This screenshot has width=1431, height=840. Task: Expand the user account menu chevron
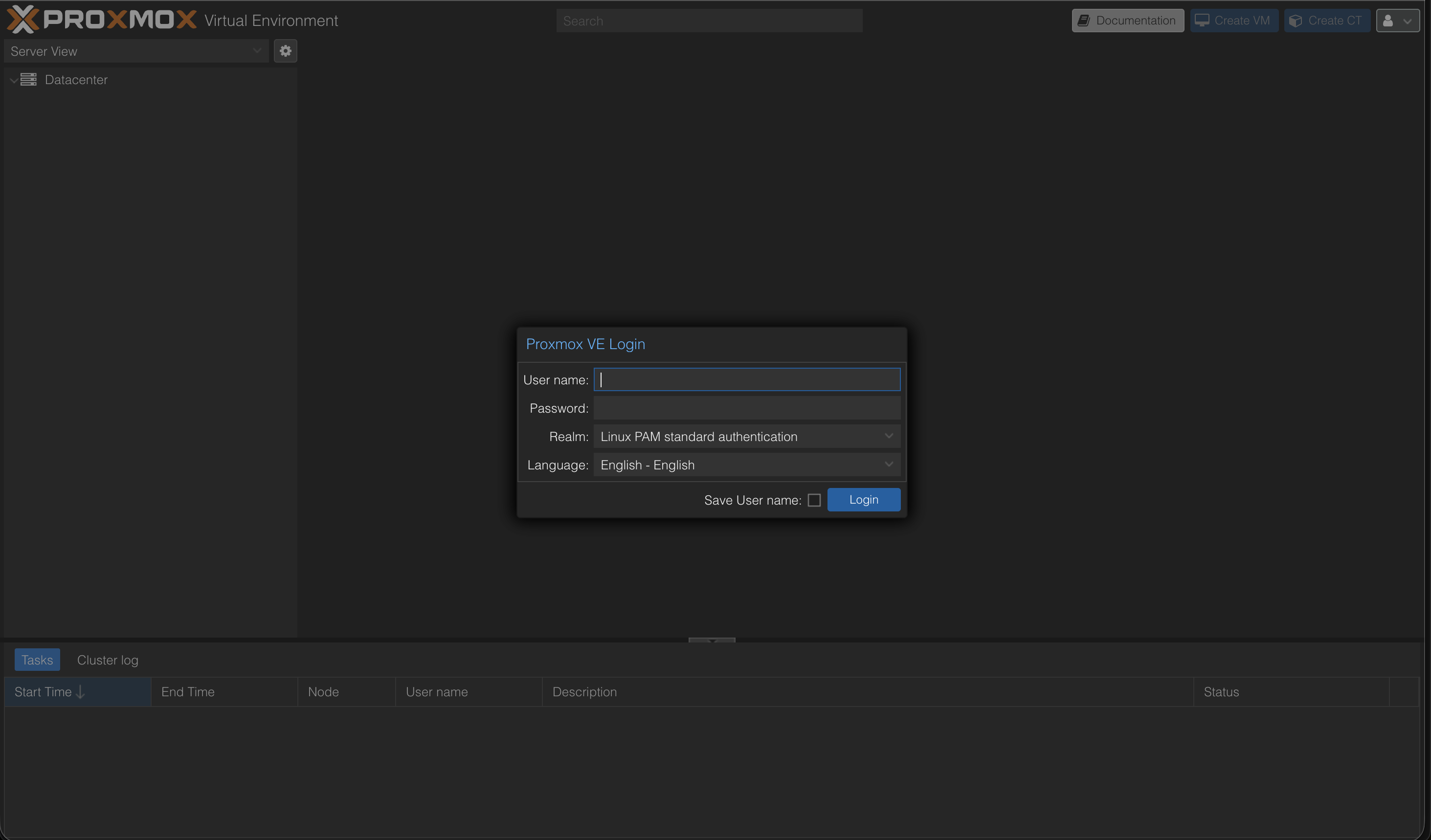[1407, 21]
